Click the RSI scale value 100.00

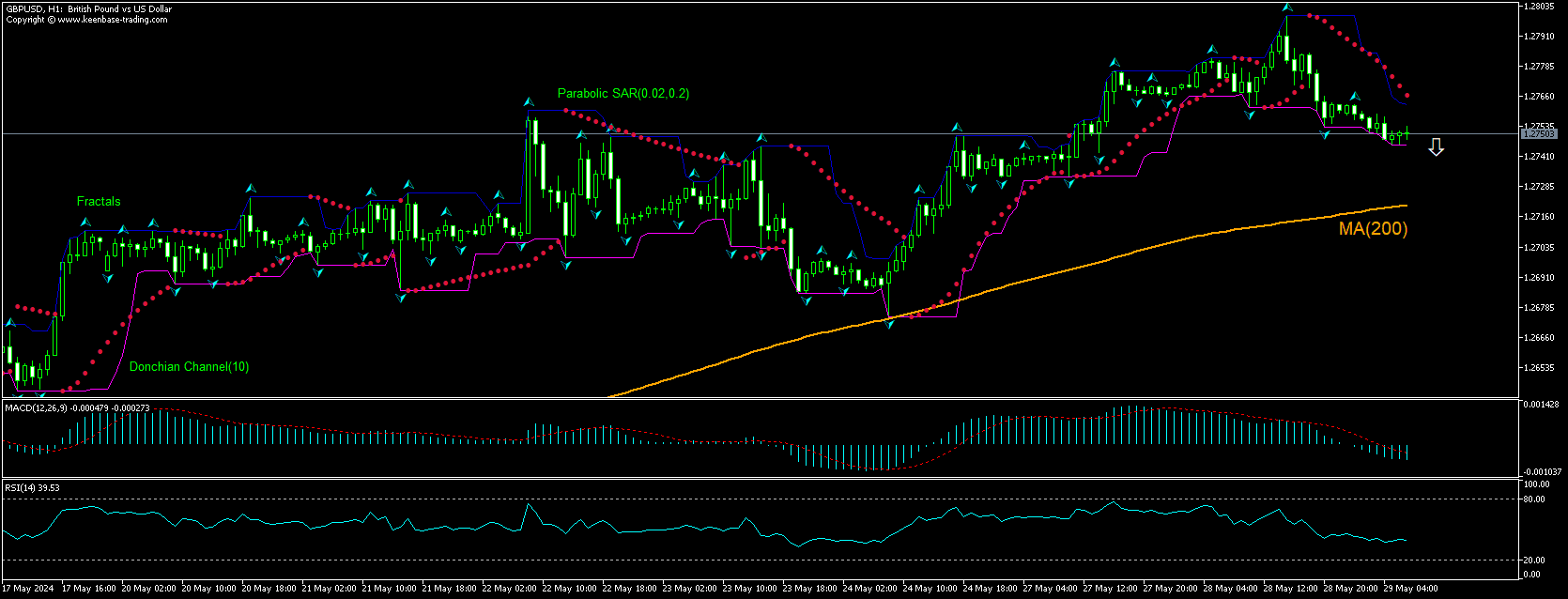coord(1537,484)
